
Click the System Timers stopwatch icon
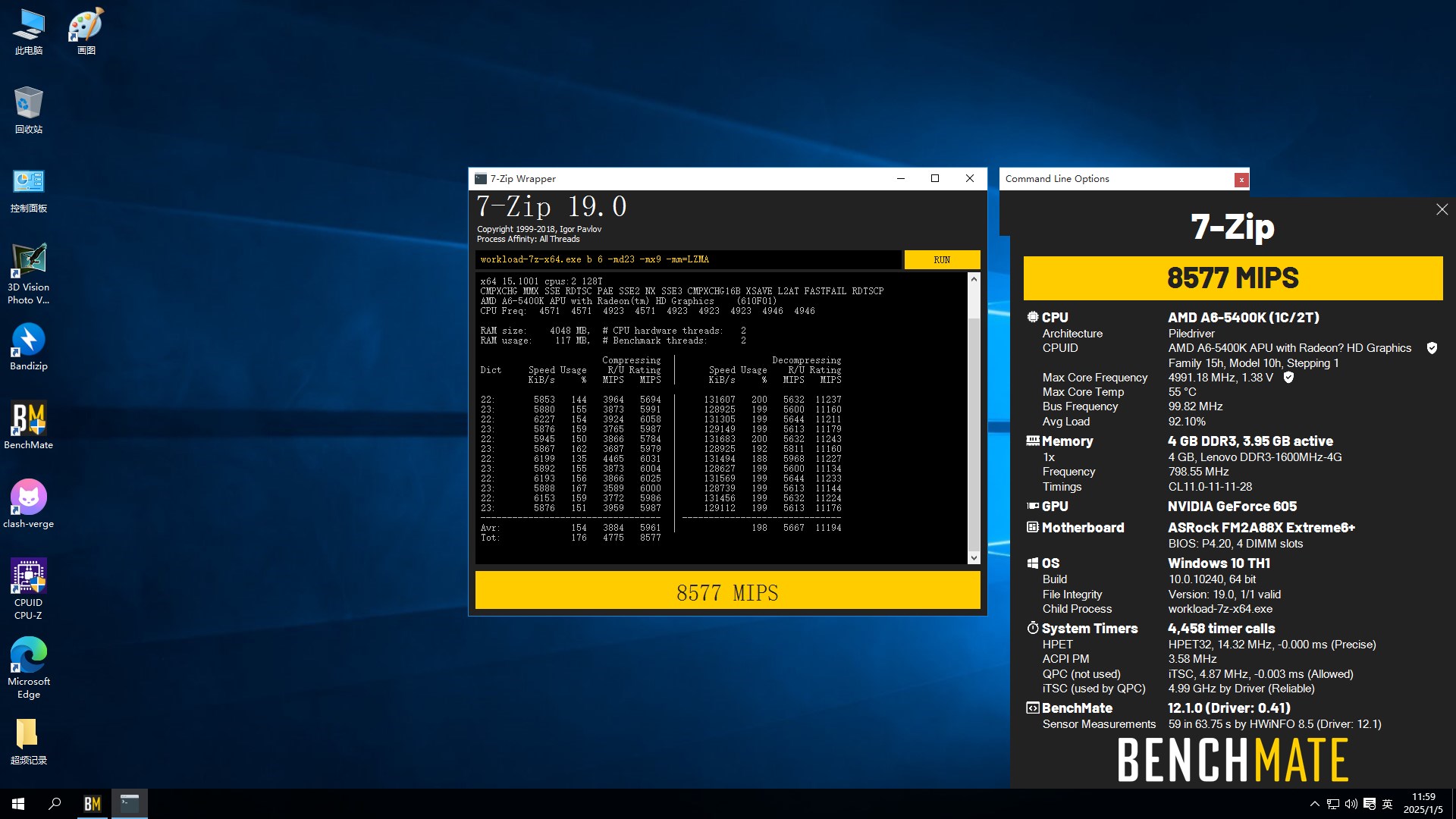[x=1033, y=628]
